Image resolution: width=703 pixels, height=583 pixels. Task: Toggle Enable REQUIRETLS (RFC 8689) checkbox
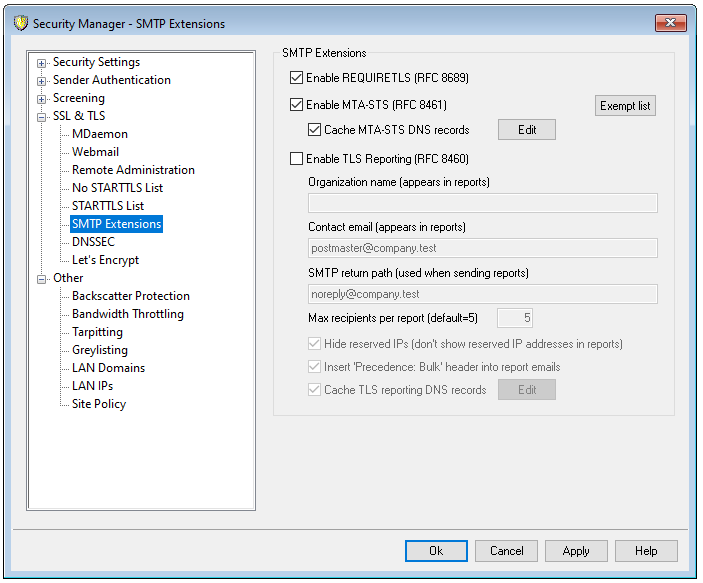coord(296,78)
